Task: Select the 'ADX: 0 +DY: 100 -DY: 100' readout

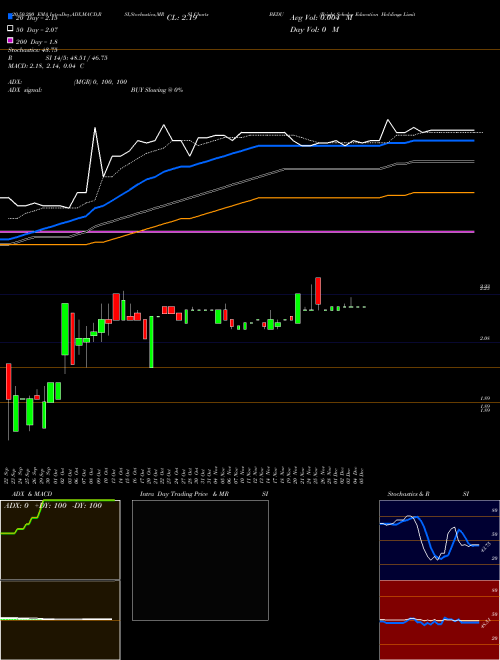Action: (53, 506)
